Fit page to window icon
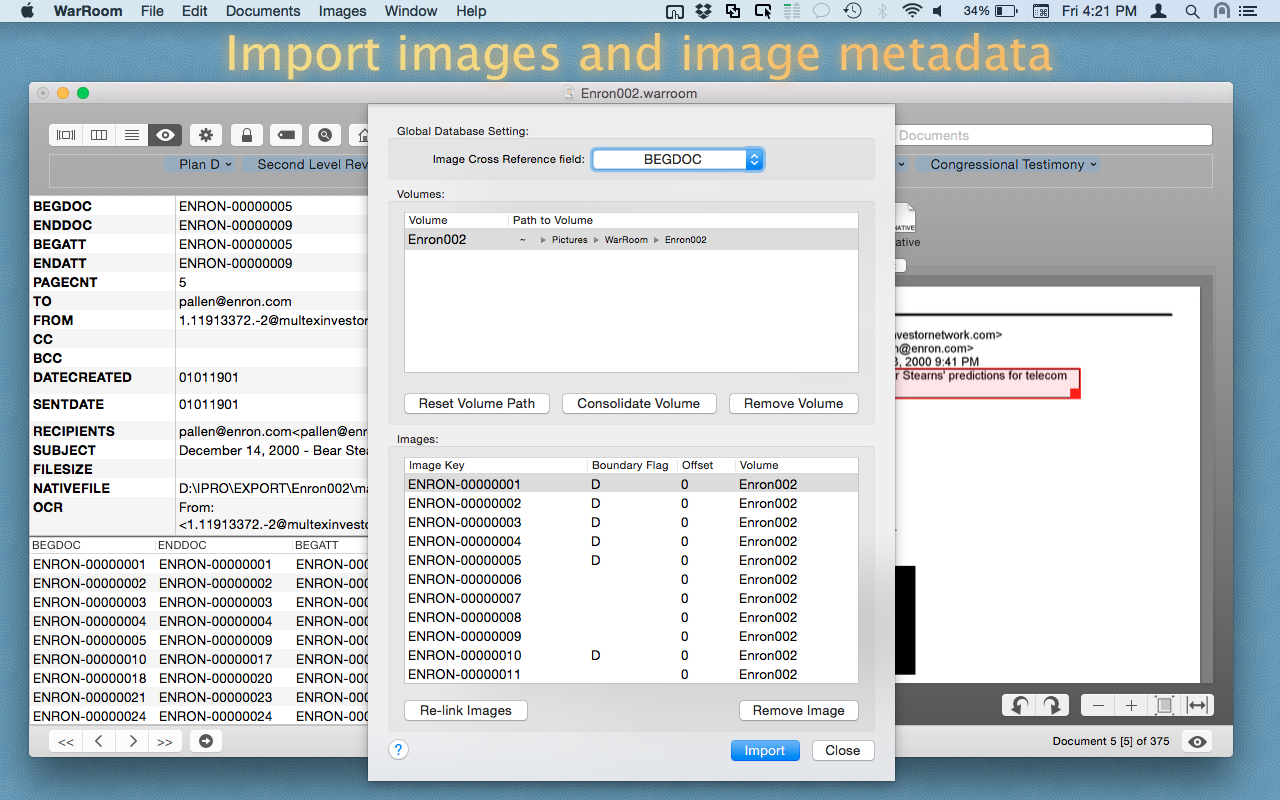This screenshot has height=800, width=1280. click(x=1164, y=705)
